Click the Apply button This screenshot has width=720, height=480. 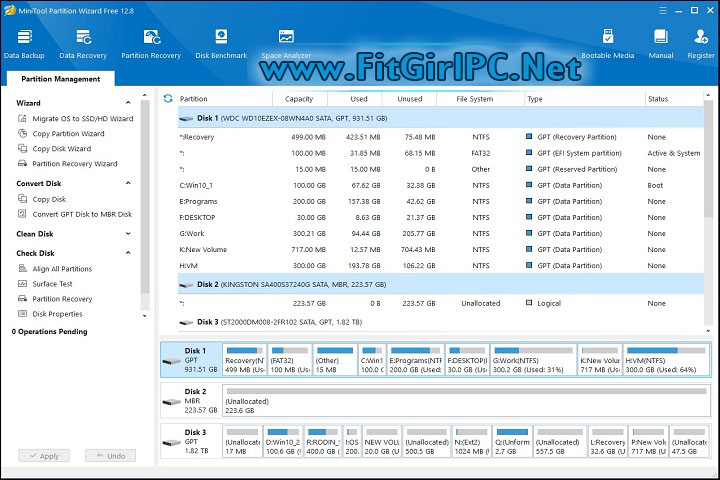[x=44, y=456]
